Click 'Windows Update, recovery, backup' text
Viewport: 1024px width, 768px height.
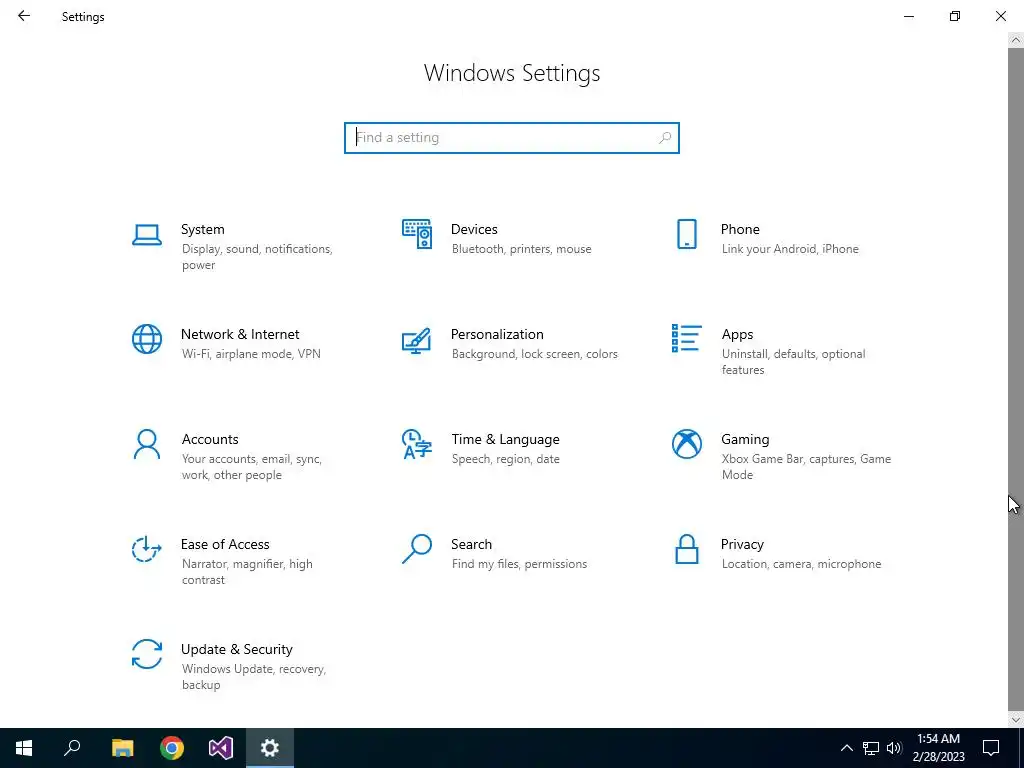click(x=253, y=677)
